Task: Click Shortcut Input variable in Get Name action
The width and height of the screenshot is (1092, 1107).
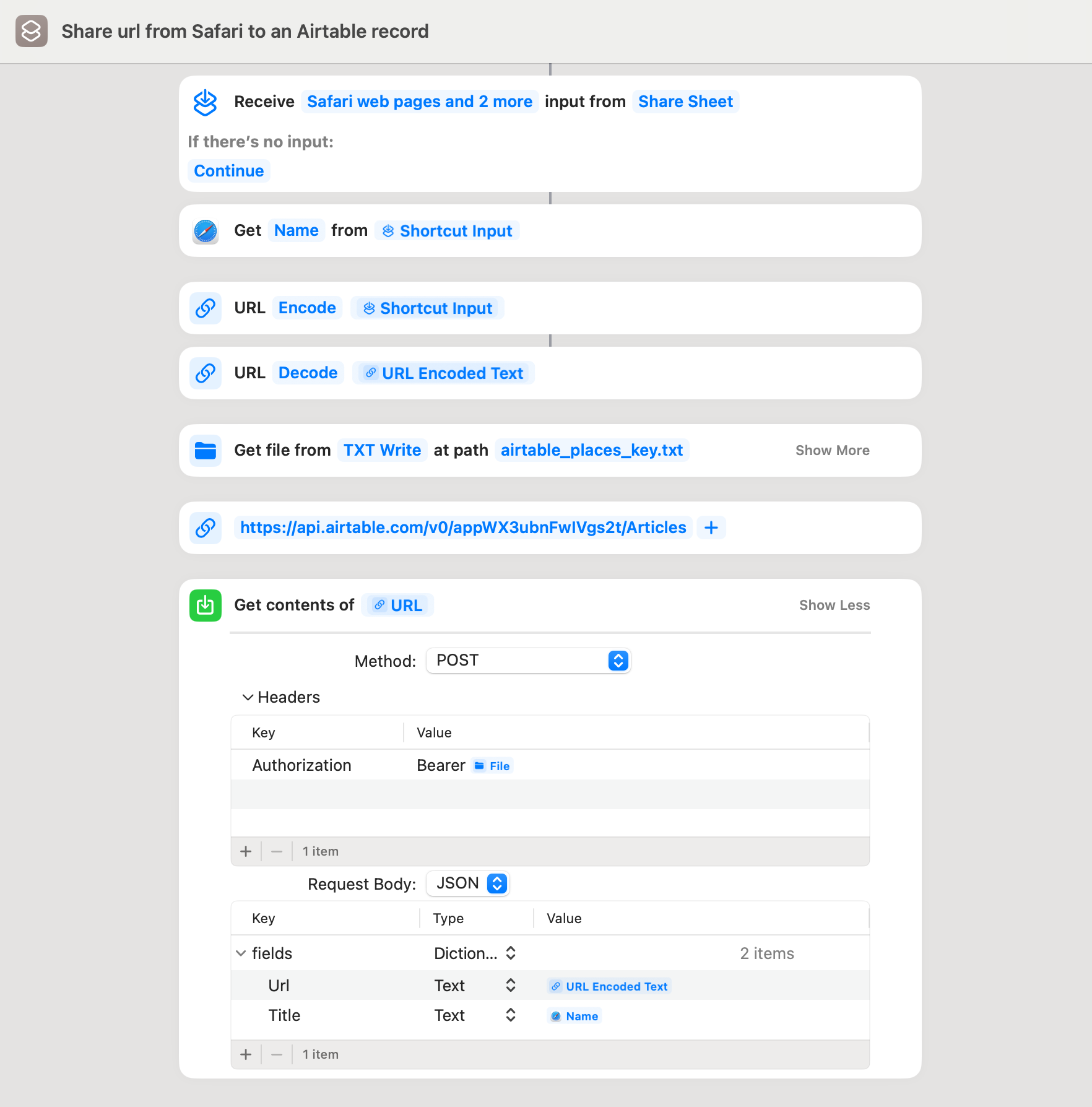Action: [x=447, y=231]
